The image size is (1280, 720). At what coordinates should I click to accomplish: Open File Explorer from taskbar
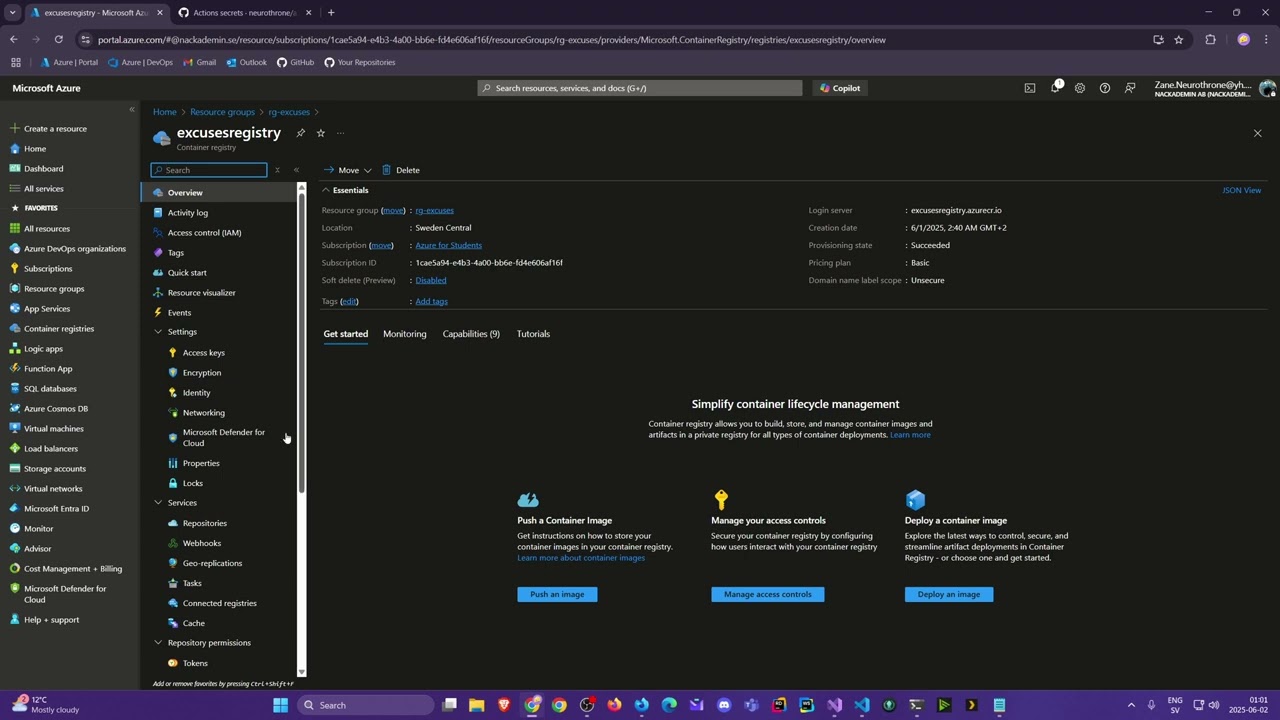coord(477,705)
